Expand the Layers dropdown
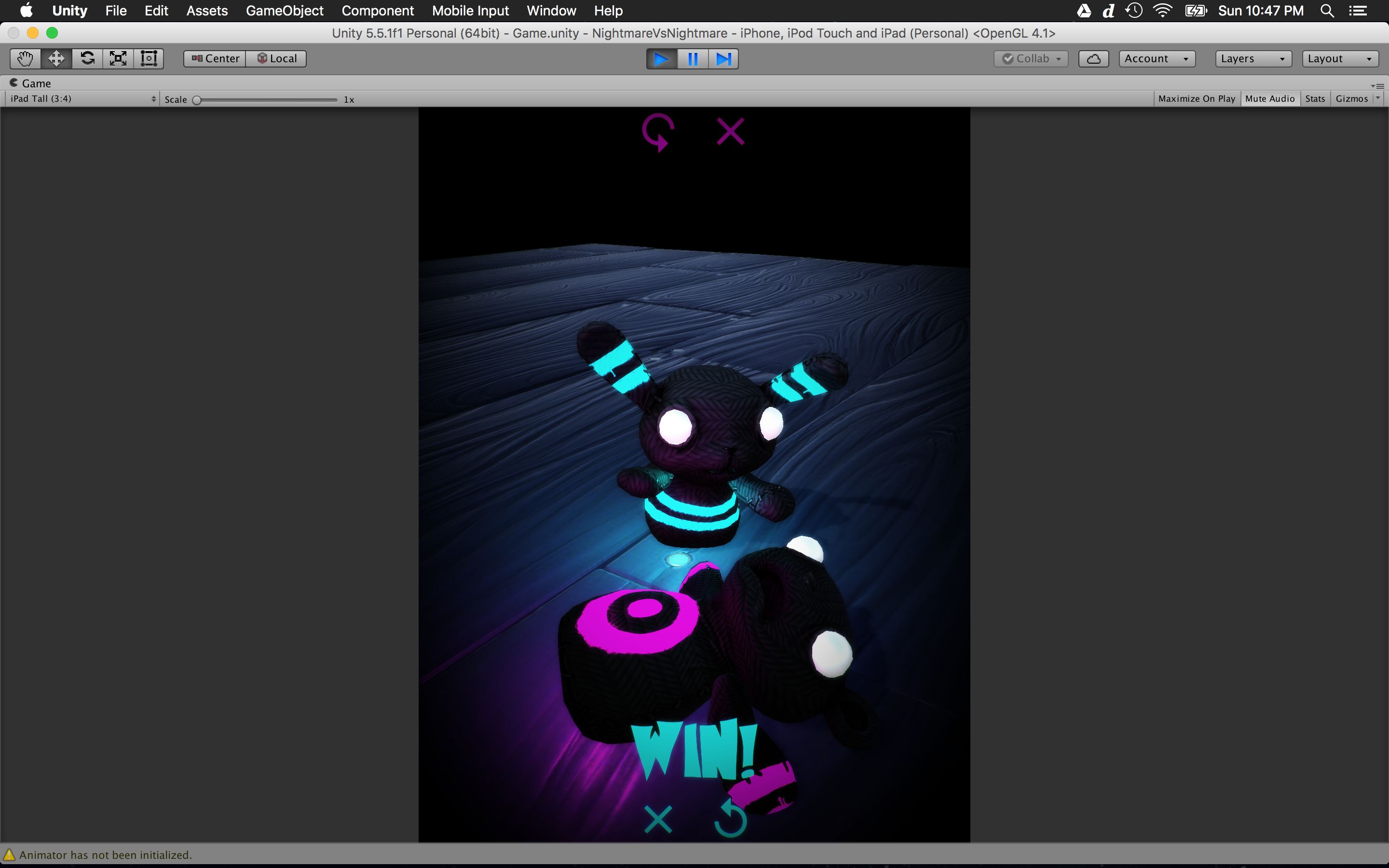 pos(1253,58)
